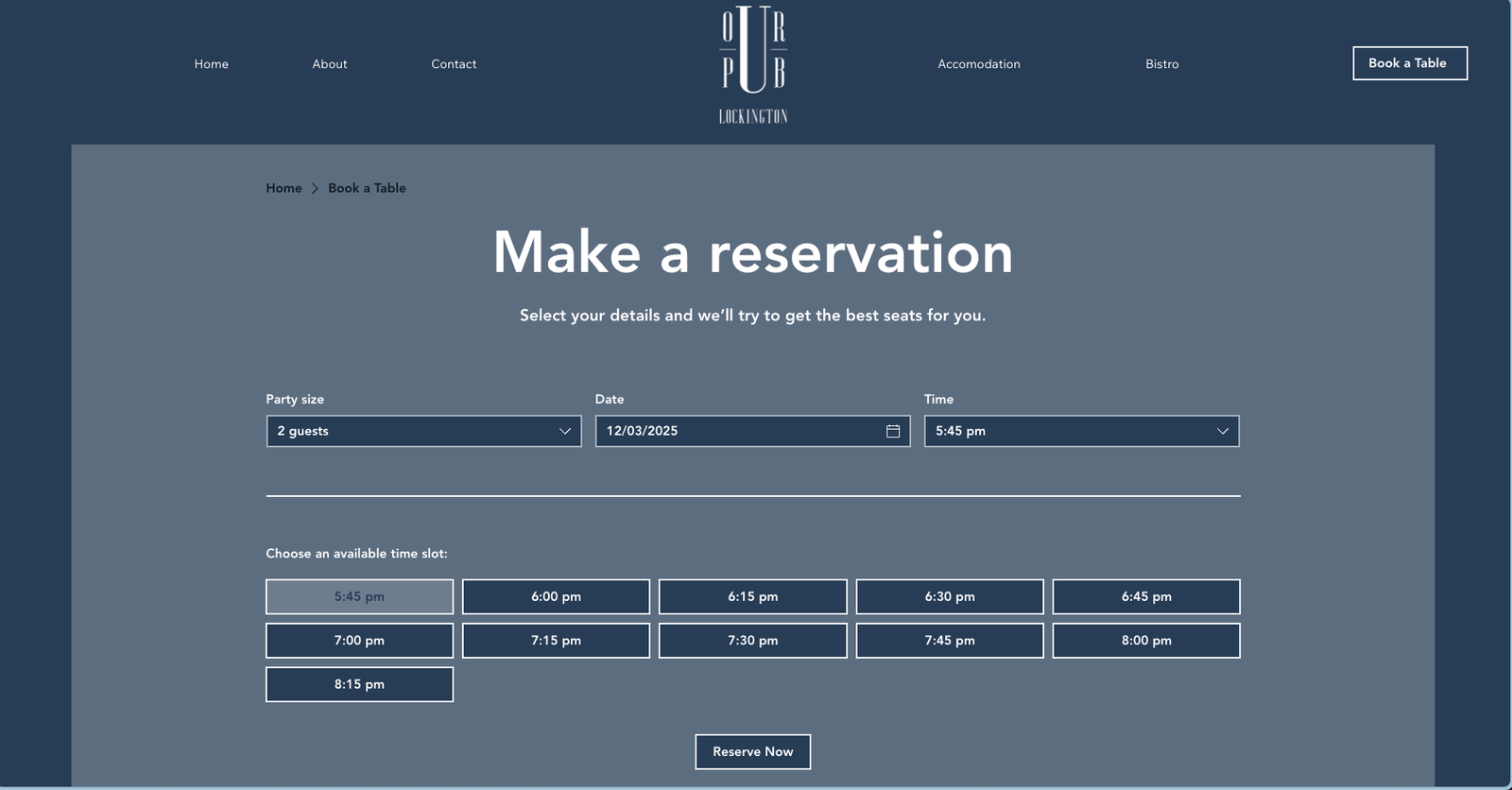Expand the Party size dropdown

(423, 431)
